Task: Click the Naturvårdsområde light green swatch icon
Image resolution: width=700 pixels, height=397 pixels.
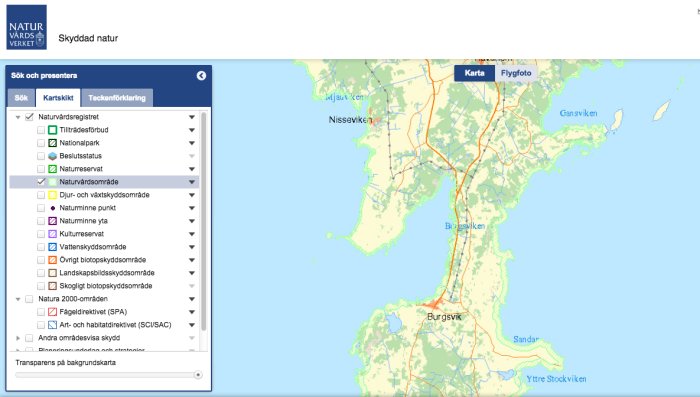Action: coord(52,182)
